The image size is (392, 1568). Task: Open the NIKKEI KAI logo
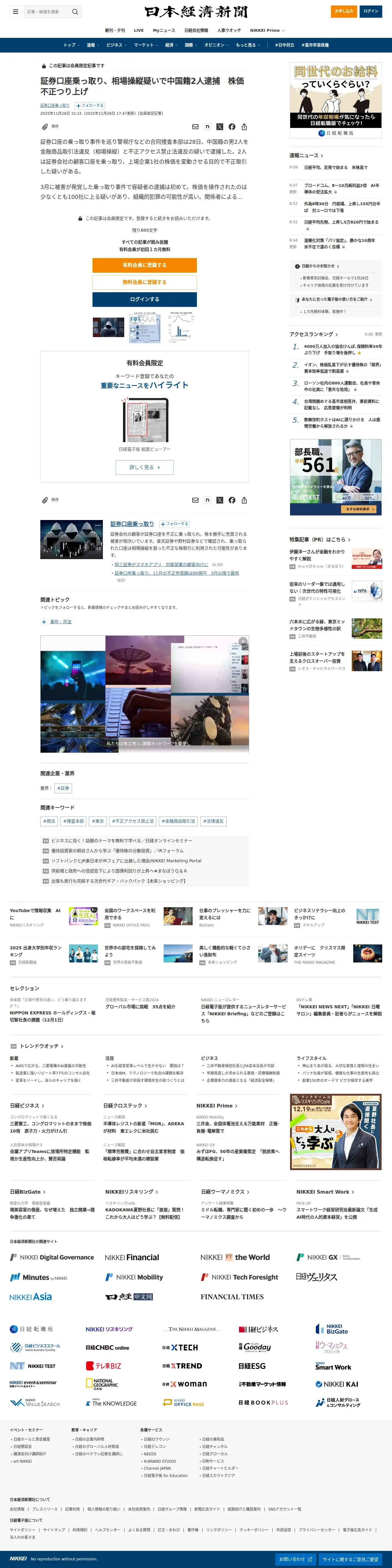coord(337,1384)
